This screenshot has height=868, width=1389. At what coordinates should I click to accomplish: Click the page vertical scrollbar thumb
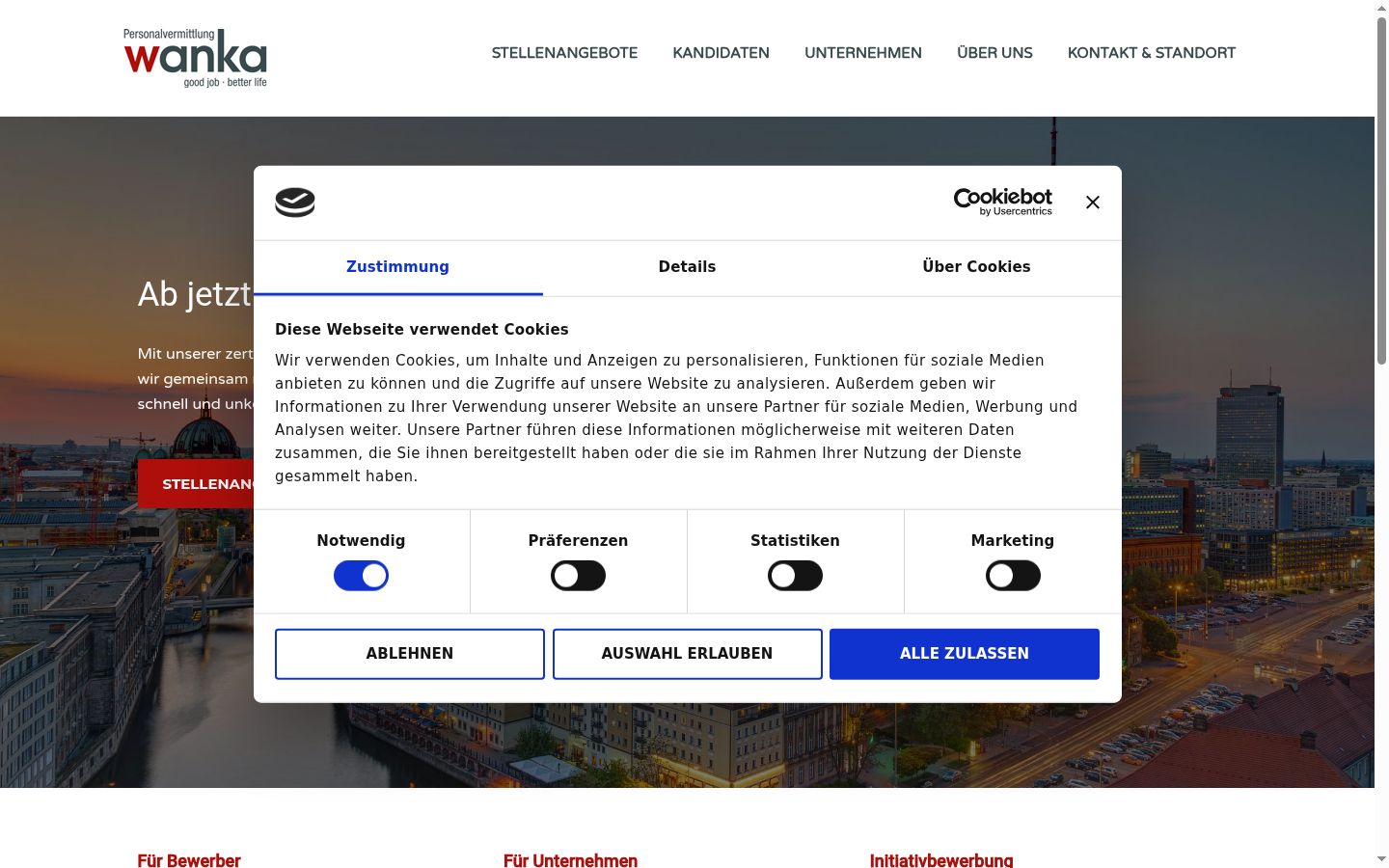point(1381,191)
